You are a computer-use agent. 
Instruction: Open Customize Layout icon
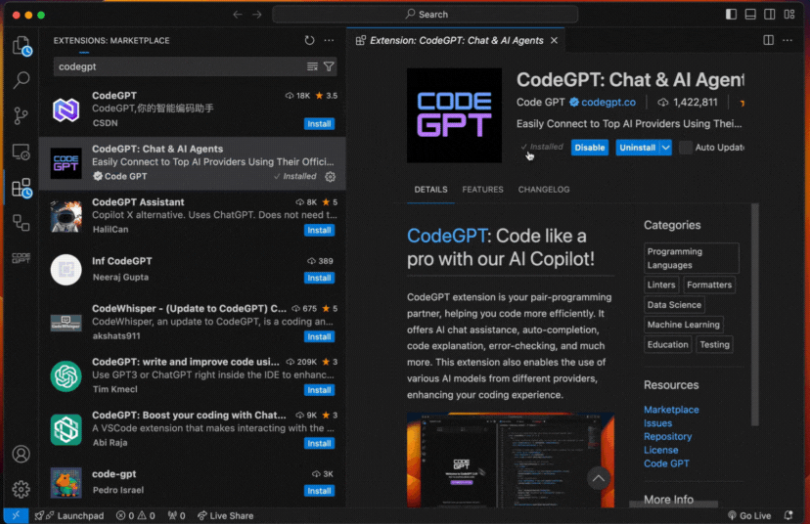789,14
